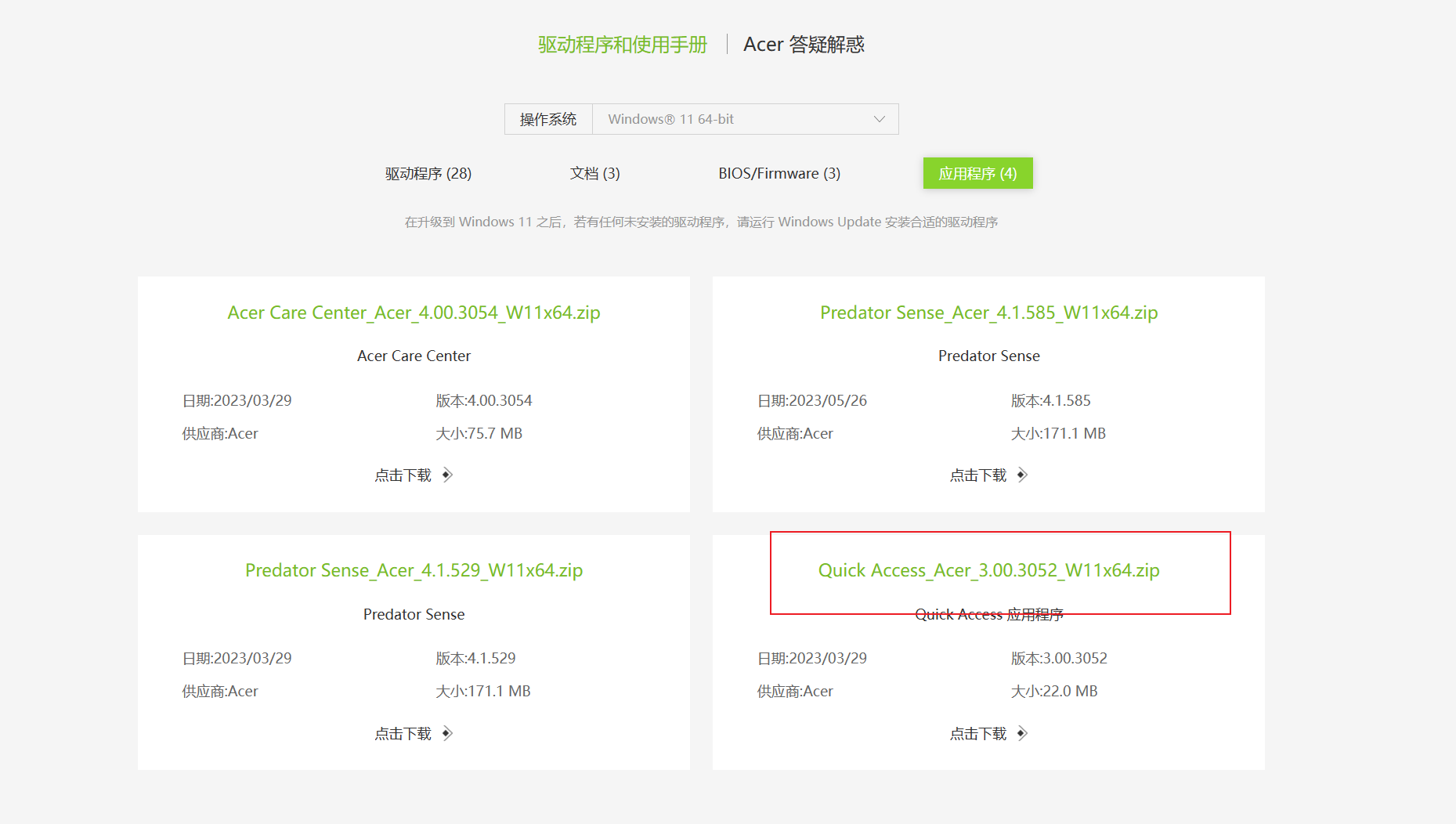Open Acer 答疑解惑 section heading
The width and height of the screenshot is (1456, 824).
pos(804,45)
